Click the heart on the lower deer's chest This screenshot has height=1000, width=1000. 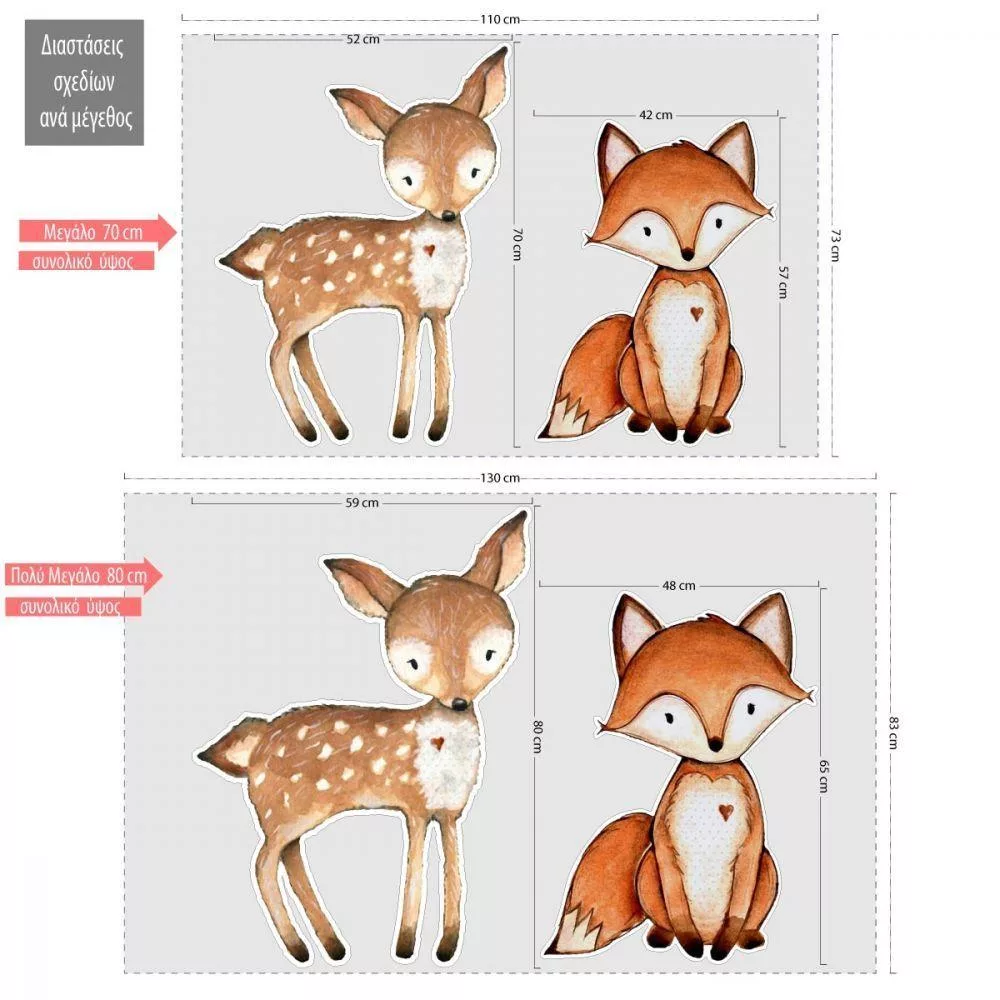tap(437, 742)
